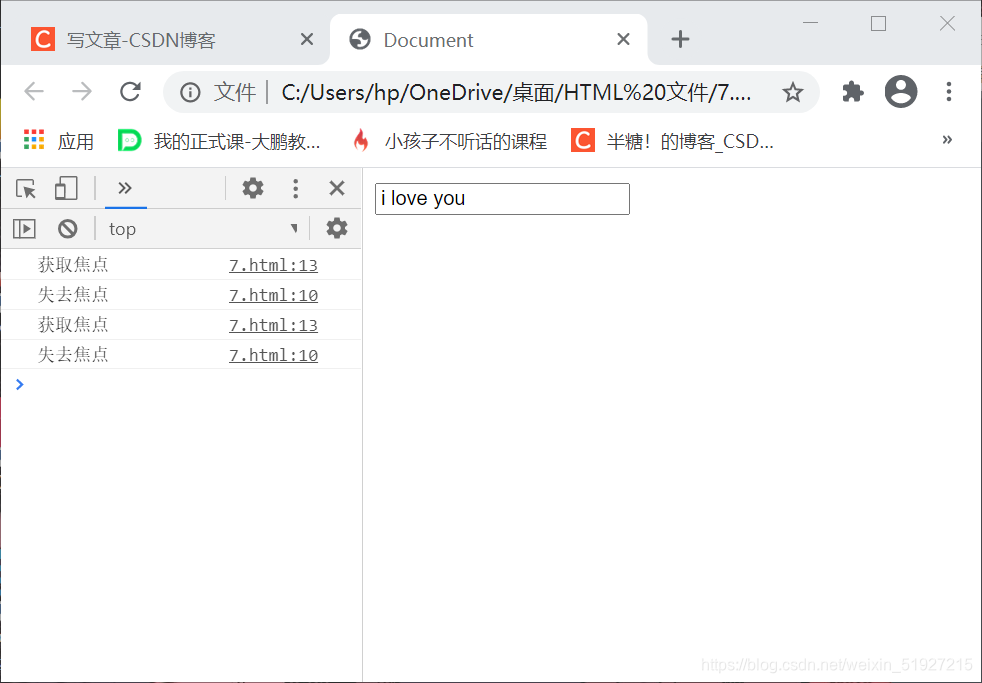Open DevTools customize three-dot menu
The image size is (982, 683).
click(296, 188)
